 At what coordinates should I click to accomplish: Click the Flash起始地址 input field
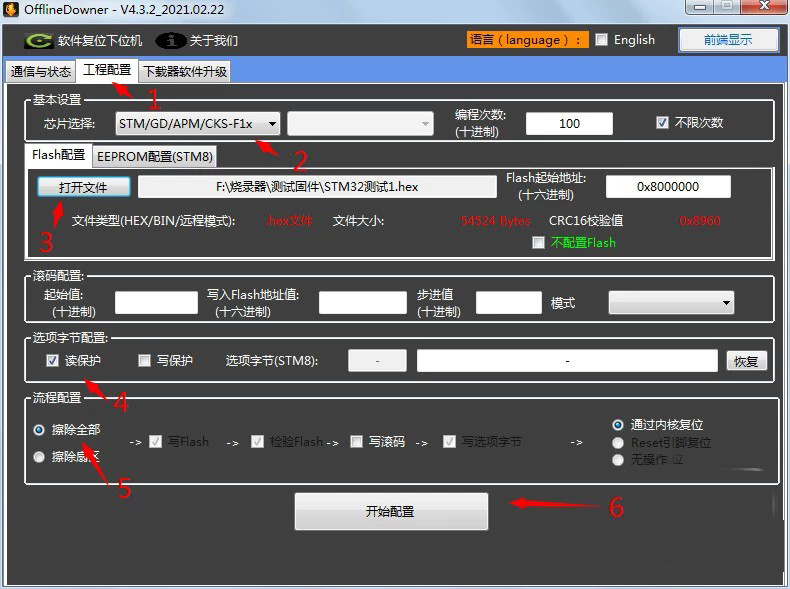tap(668, 187)
